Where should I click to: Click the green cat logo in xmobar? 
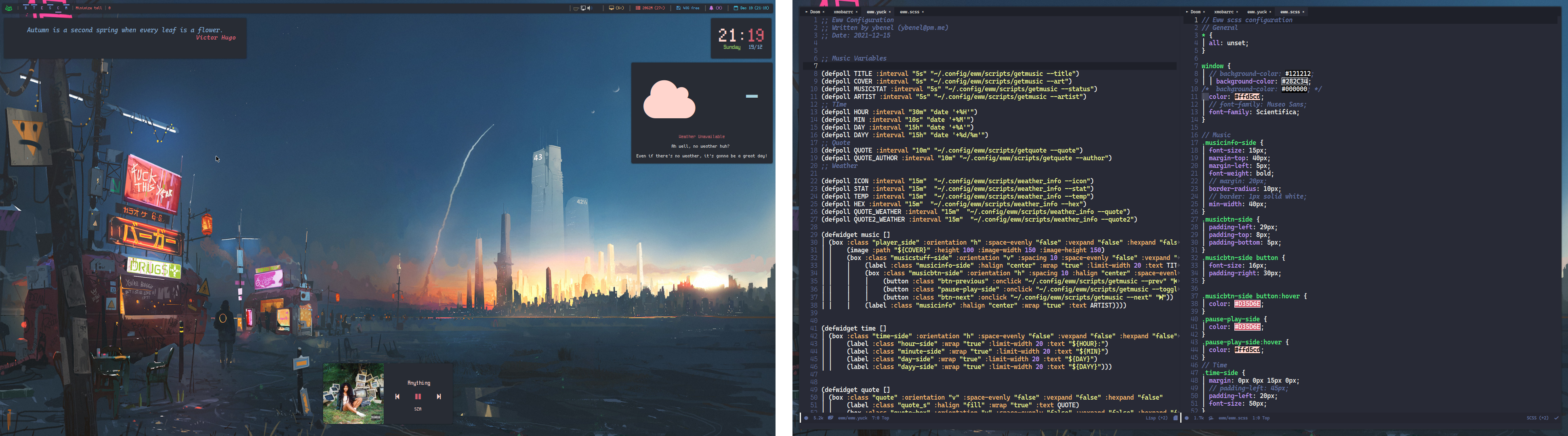coord(8,8)
